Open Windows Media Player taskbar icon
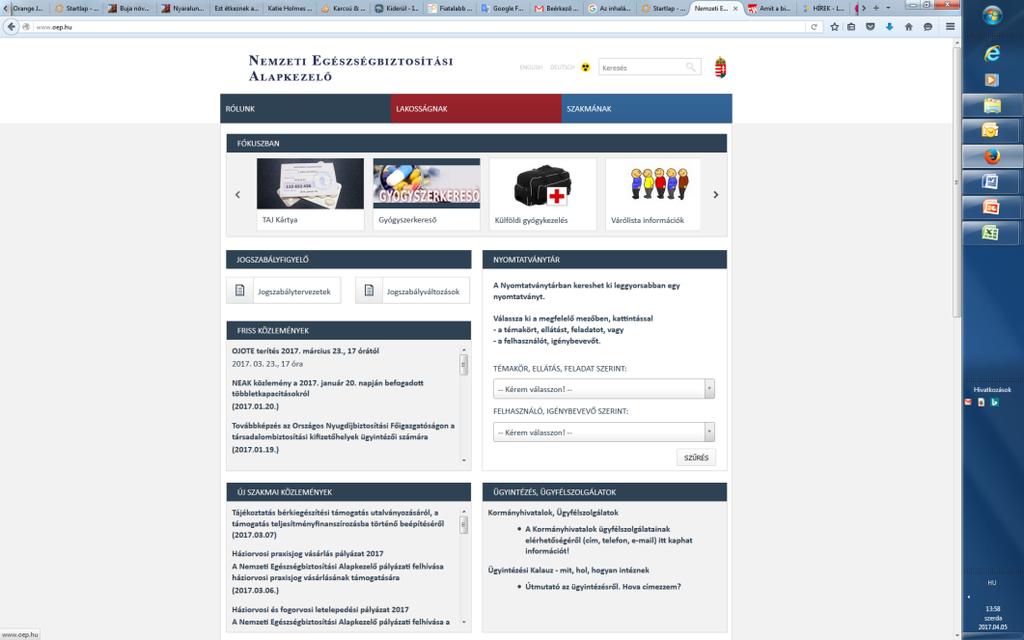Screen dimensions: 1024x640 992,80
